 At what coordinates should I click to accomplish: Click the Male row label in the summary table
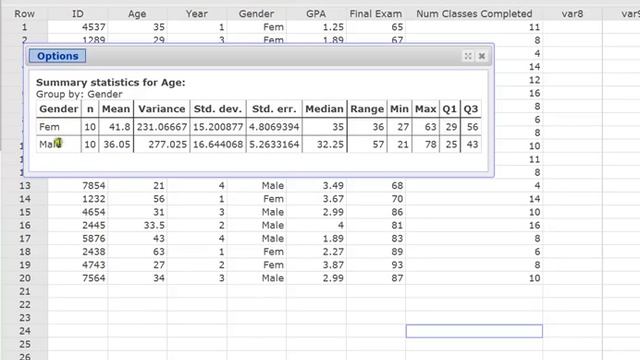coord(50,144)
